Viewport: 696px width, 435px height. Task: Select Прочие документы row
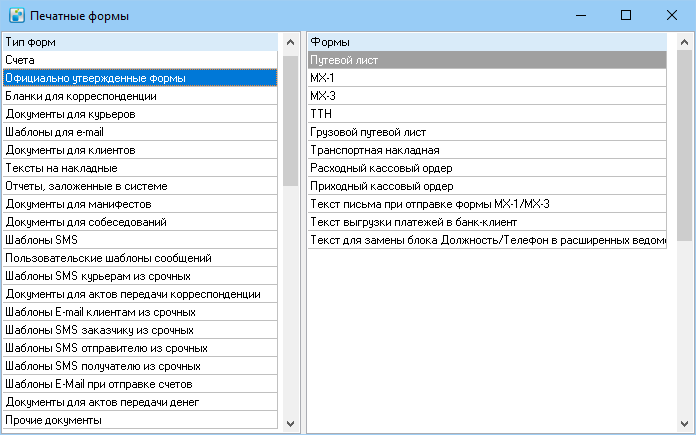140,420
